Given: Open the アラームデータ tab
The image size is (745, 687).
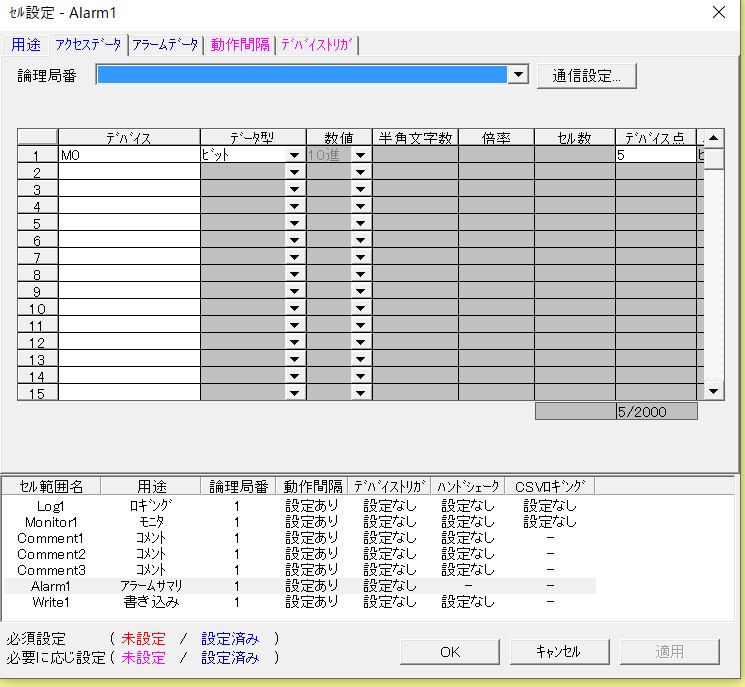Looking at the screenshot, I should (166, 45).
